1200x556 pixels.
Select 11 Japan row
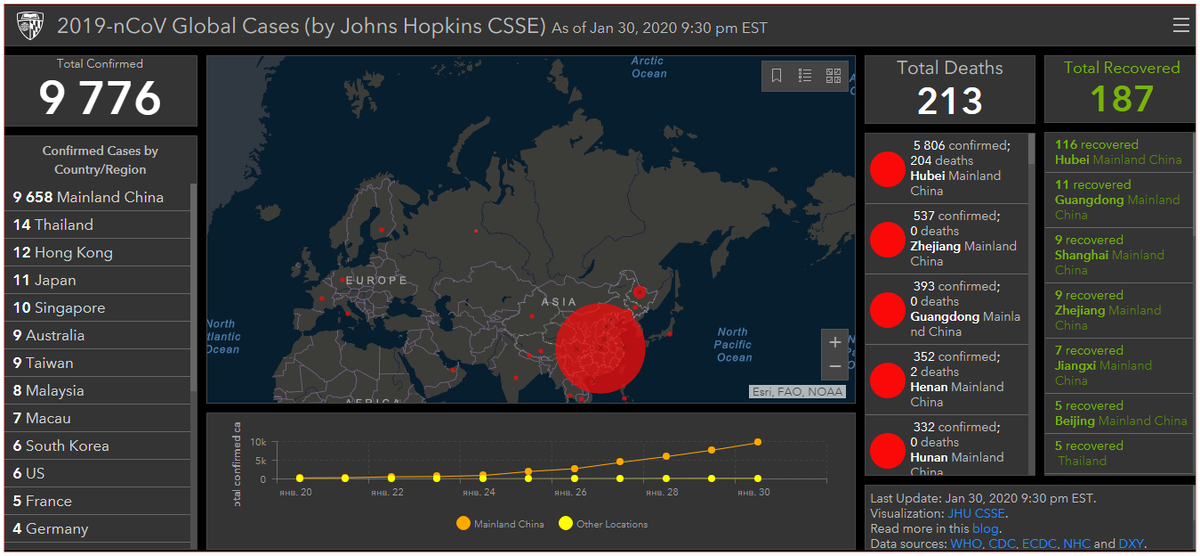coord(97,280)
